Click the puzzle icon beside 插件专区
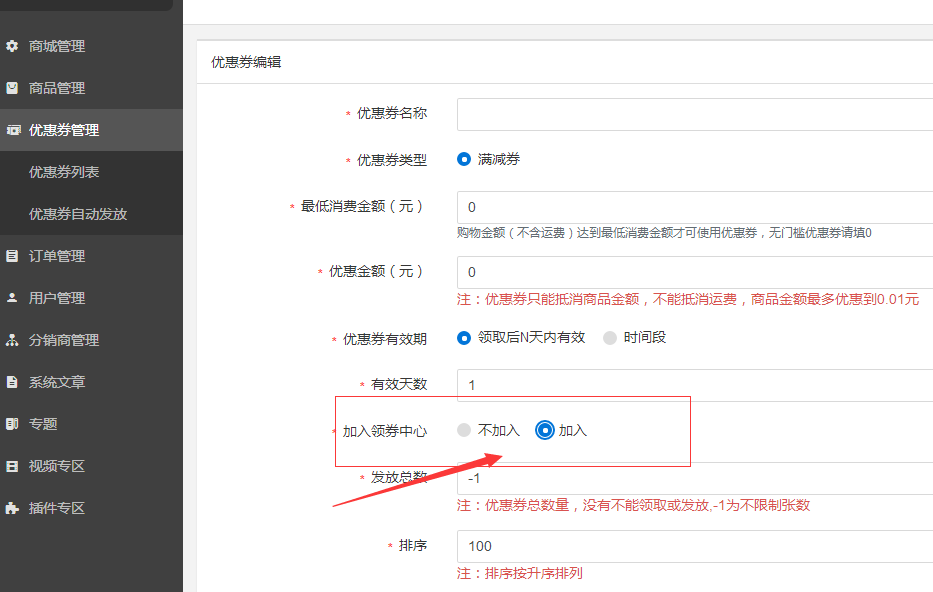Viewport: 933px width, 592px height. point(12,508)
